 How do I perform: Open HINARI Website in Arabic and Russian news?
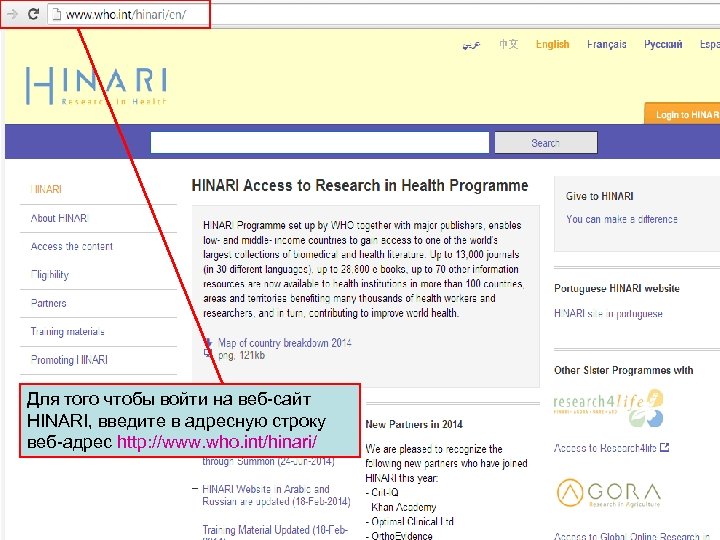coord(276,495)
